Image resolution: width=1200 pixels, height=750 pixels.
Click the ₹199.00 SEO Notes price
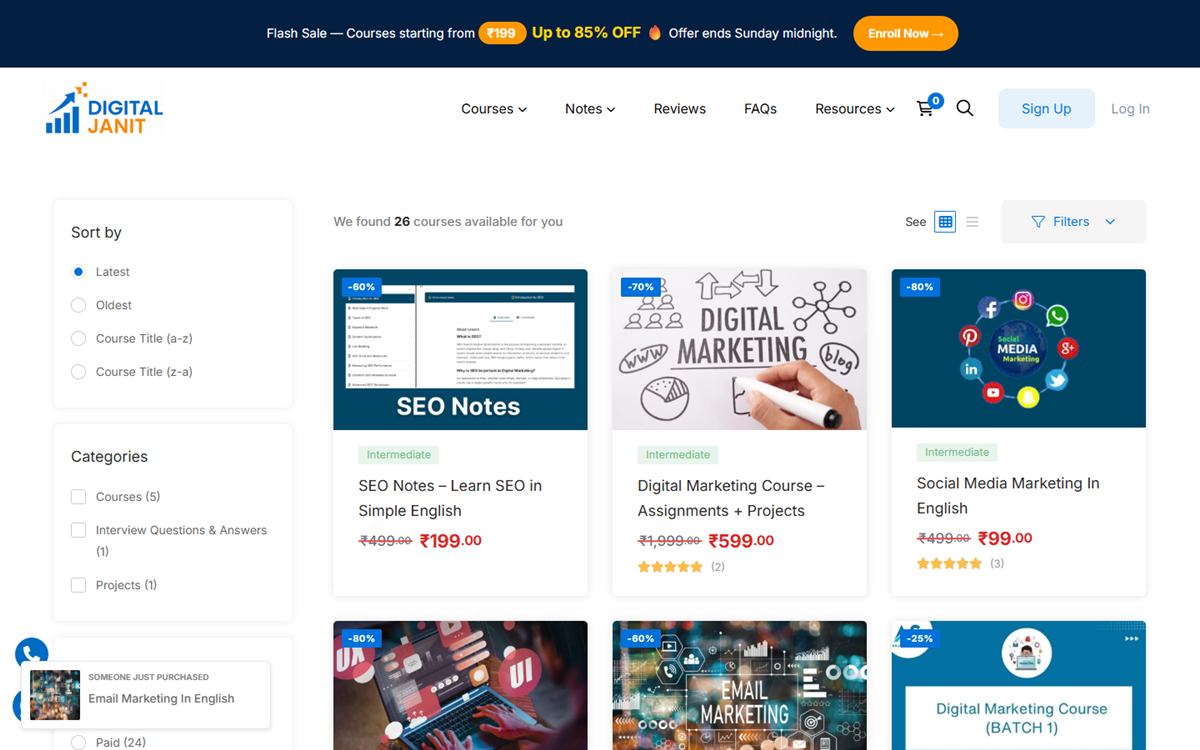(x=450, y=541)
